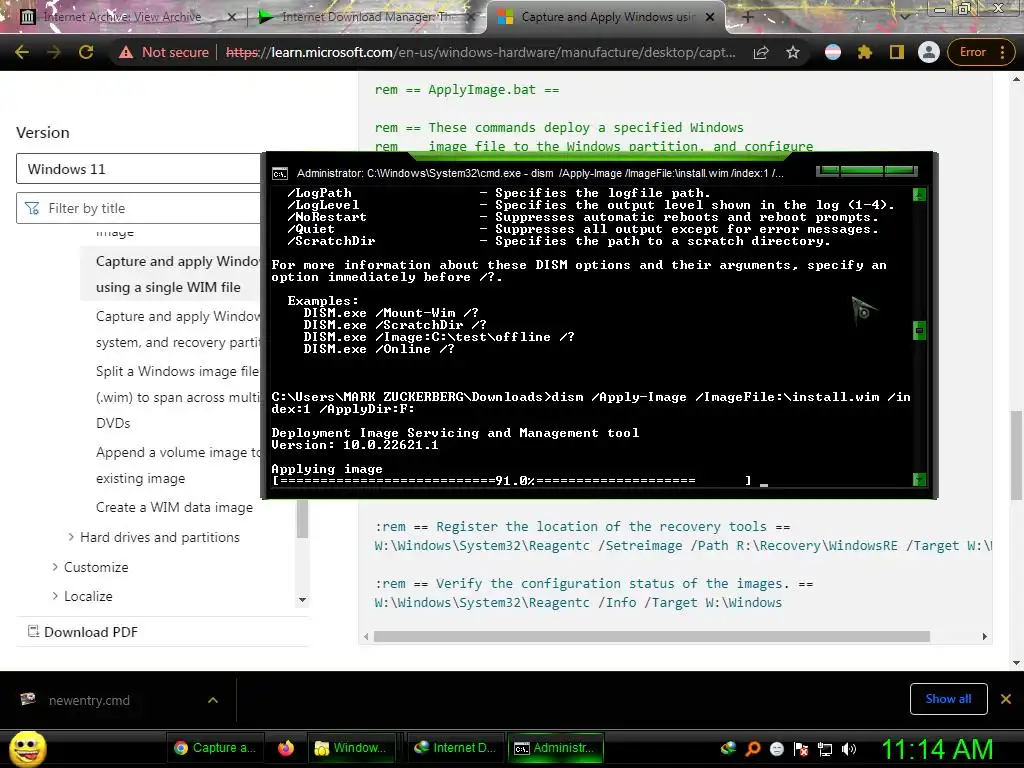This screenshot has width=1024, height=768.
Task: Click the cmd window scrollbar up arrow
Action: (919, 194)
